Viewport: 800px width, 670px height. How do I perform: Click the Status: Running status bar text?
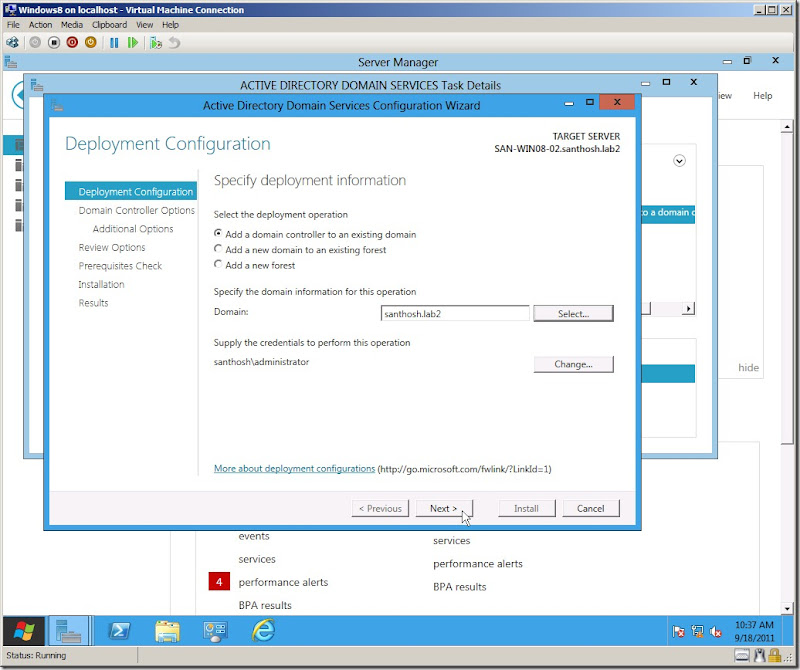coord(36,655)
